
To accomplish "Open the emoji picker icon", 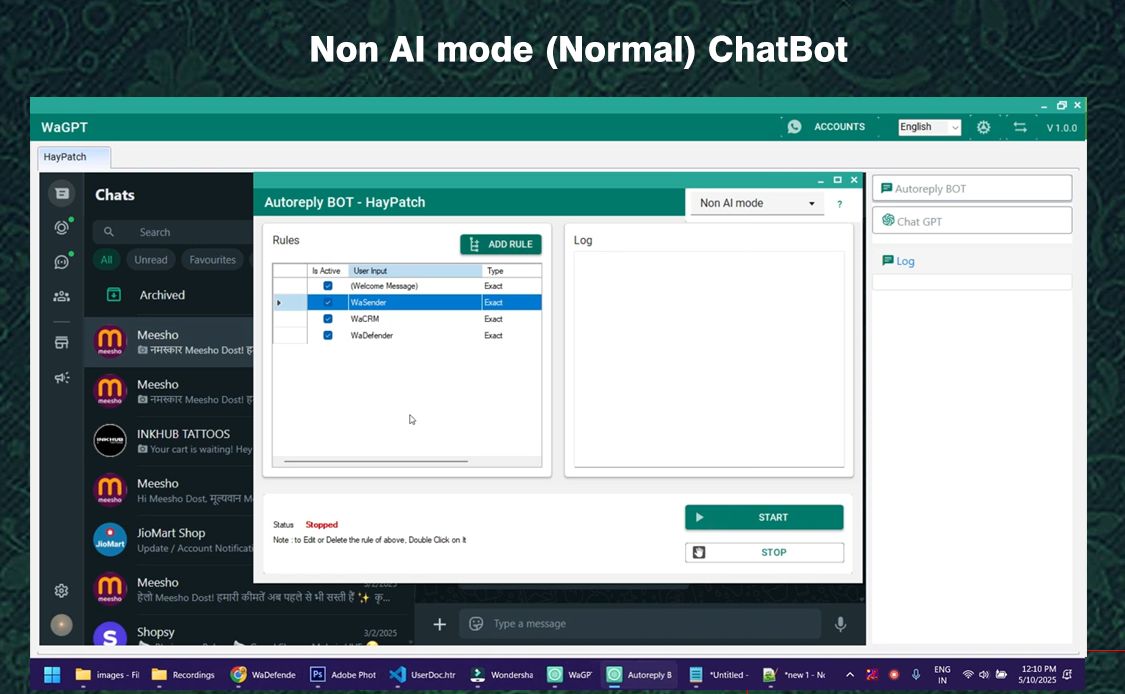I will [x=476, y=624].
